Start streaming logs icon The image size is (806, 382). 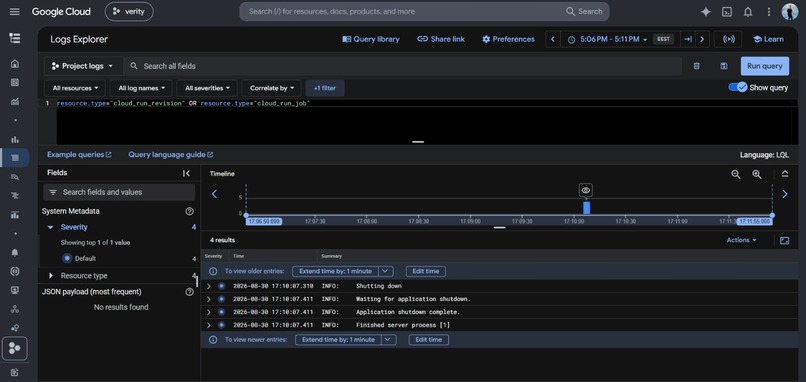pyautogui.click(x=728, y=39)
